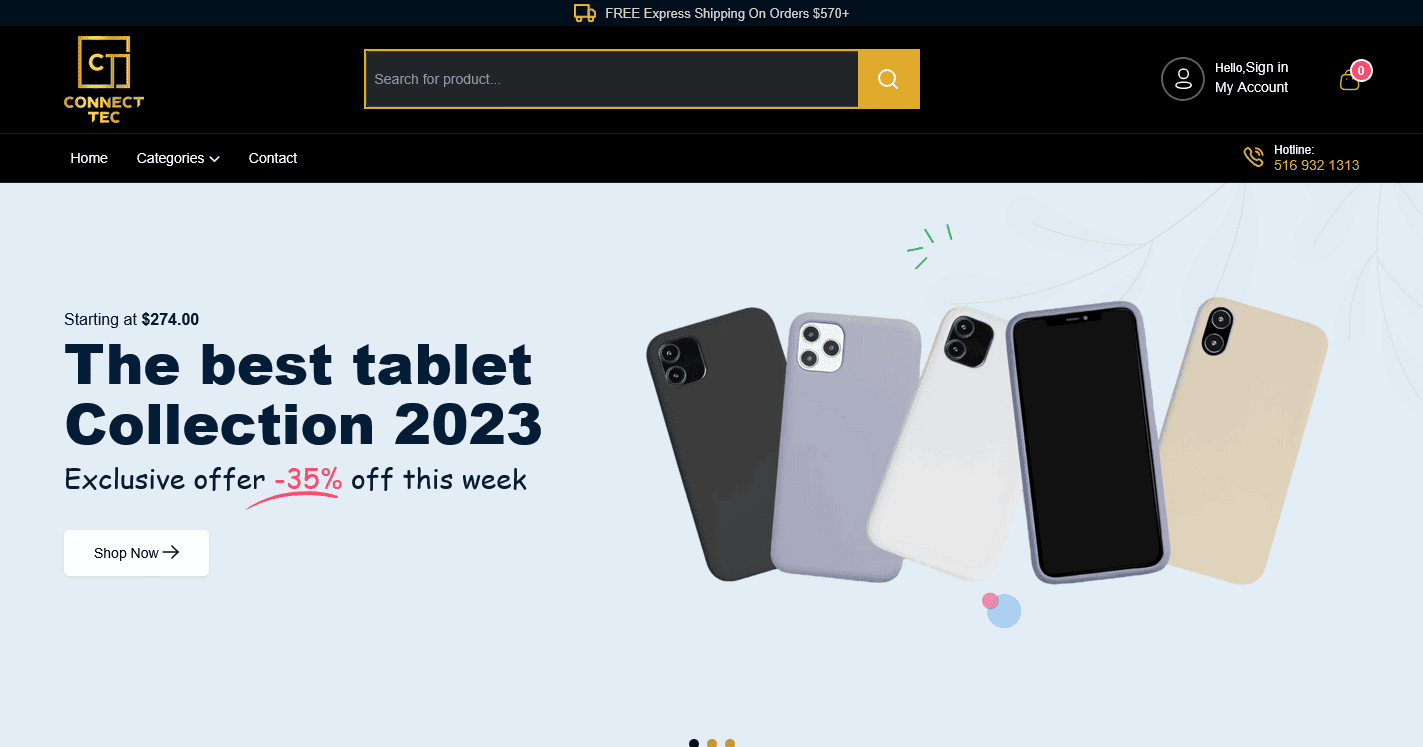Expand the Categories dropdown menu

pos(178,158)
